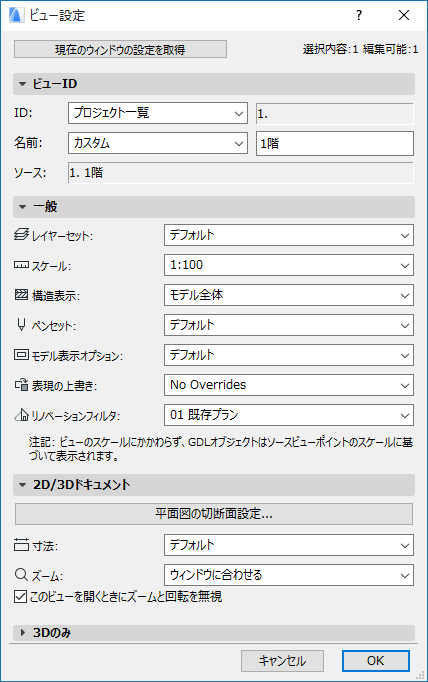The width and height of the screenshot is (428, 682).
Task: Click the ARCHICAD logo in title bar
Action: (x=17, y=15)
